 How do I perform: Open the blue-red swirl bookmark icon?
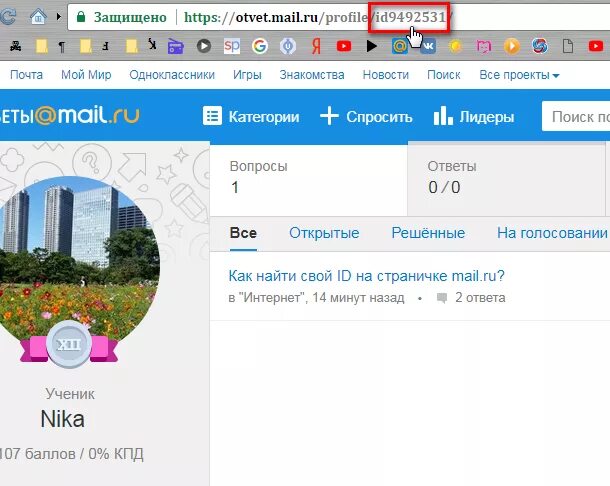540,46
